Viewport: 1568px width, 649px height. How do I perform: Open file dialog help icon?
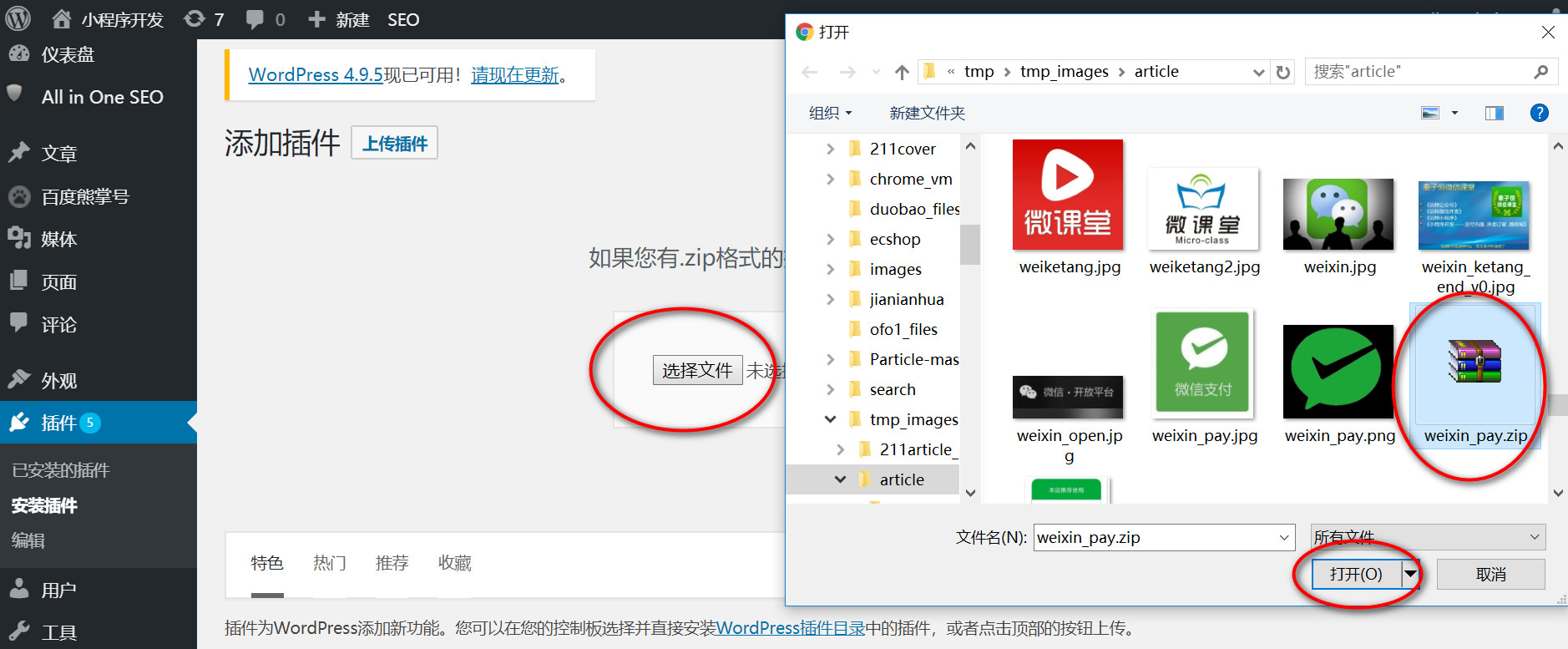click(x=1540, y=113)
